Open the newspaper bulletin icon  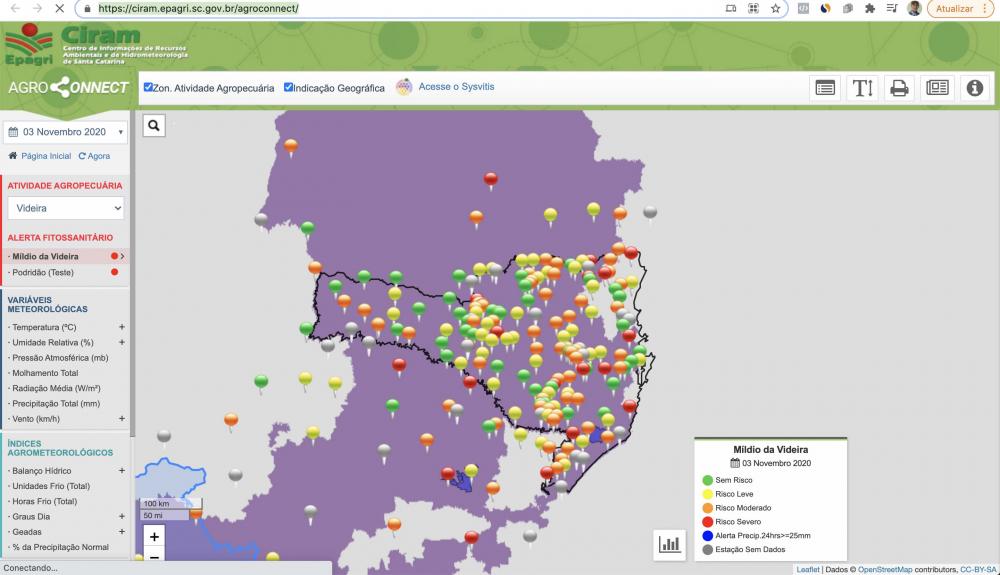pos(937,88)
